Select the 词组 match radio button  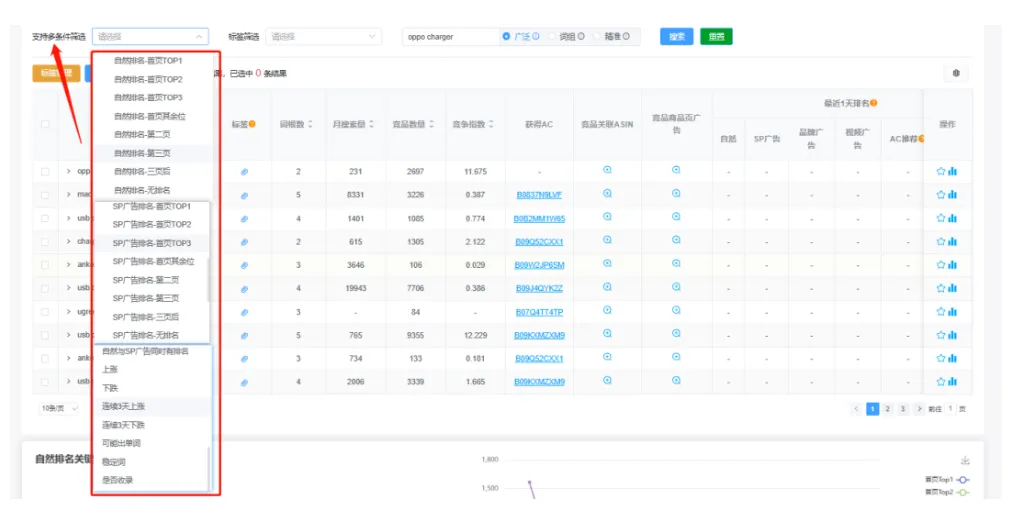pyautogui.click(x=552, y=37)
